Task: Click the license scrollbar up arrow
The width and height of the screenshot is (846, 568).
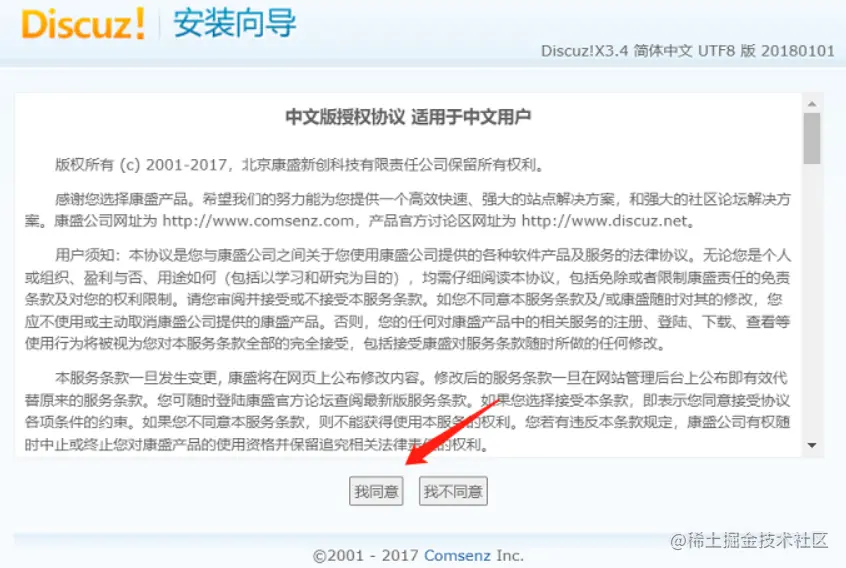Action: 812,103
